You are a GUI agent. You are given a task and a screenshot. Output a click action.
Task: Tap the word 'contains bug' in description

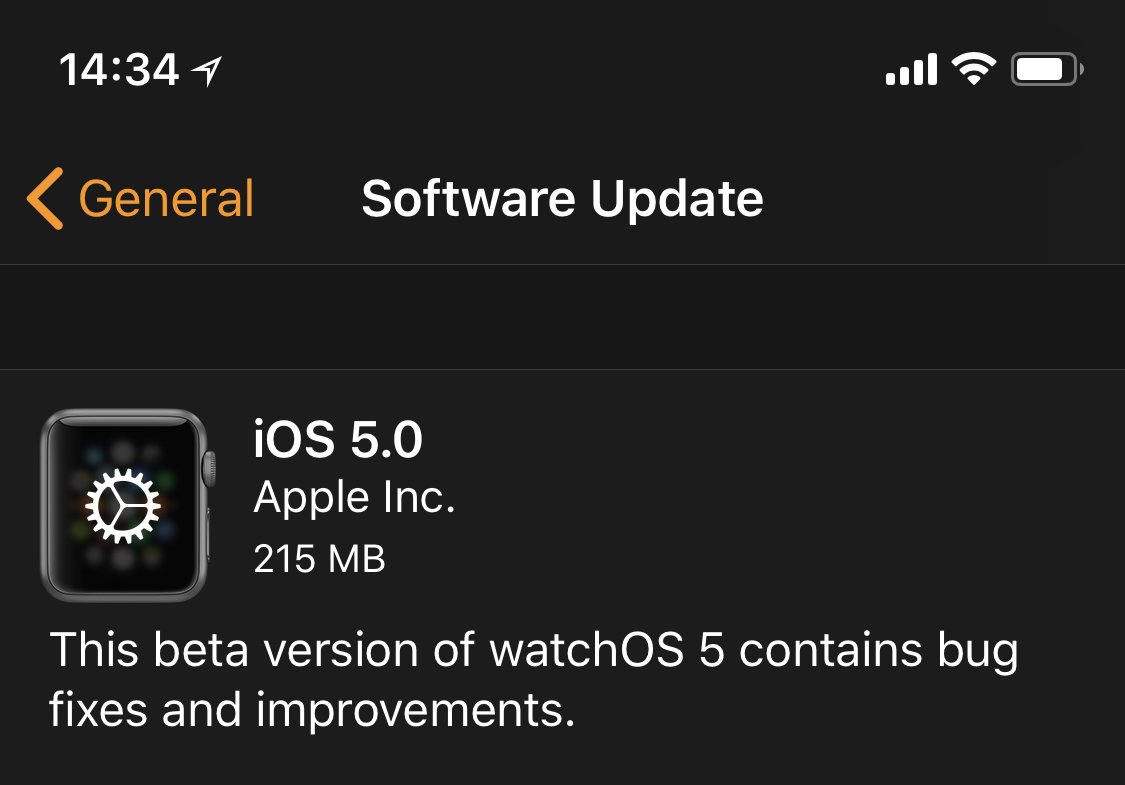[x=878, y=651]
